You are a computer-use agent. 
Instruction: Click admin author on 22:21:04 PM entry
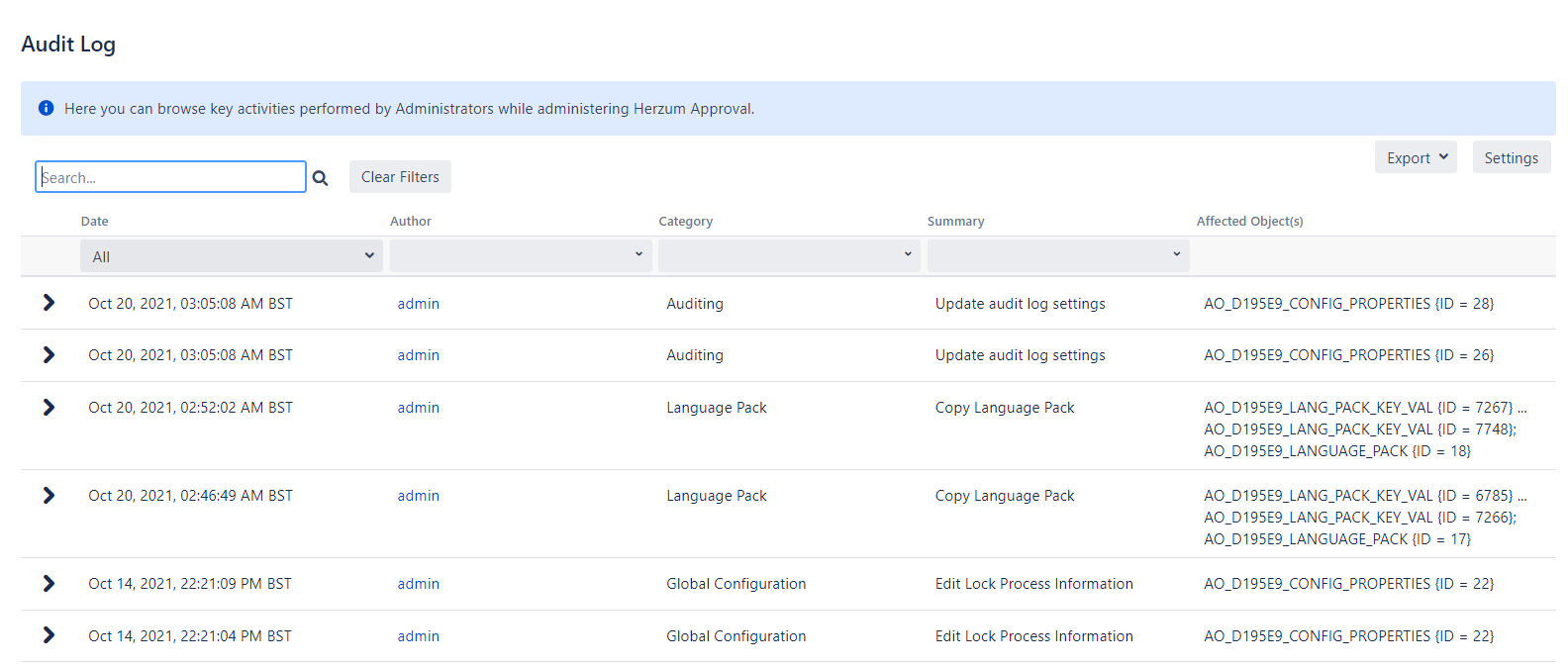[x=418, y=636]
